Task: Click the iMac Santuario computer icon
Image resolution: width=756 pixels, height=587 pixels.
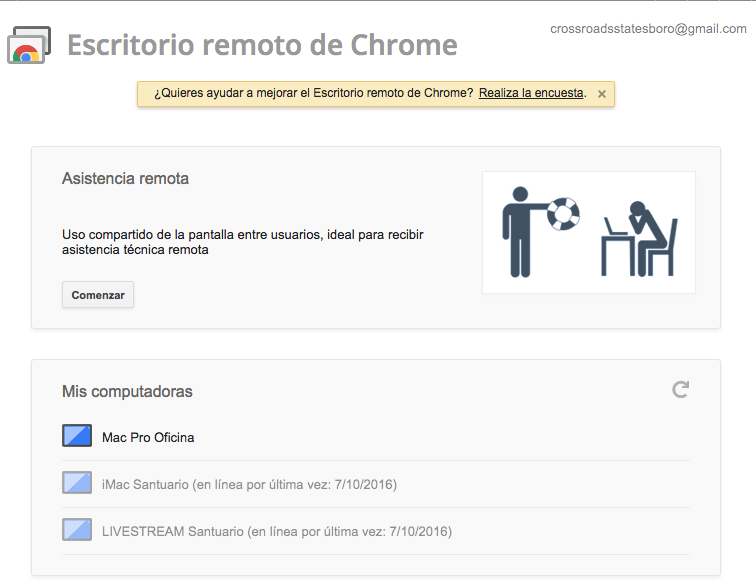Action: click(77, 482)
